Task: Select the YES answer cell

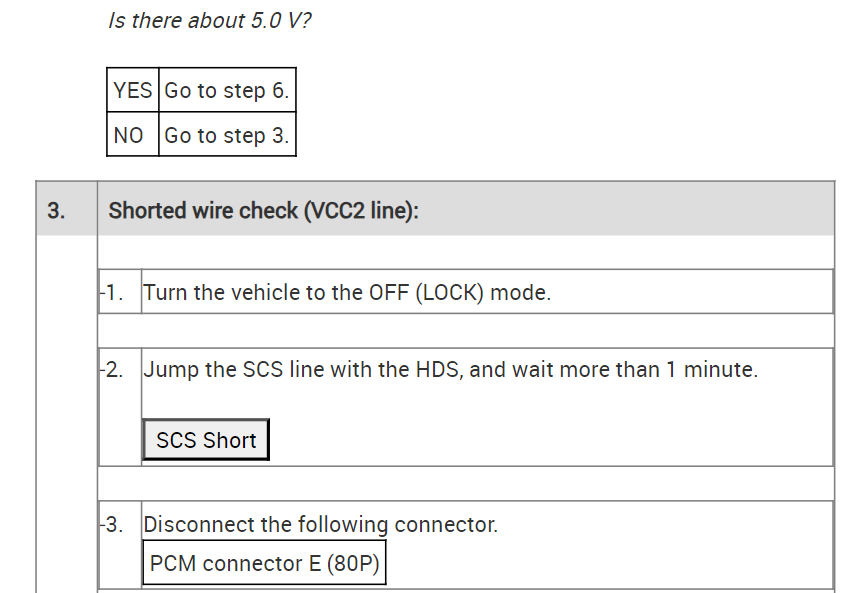Action: coord(133,91)
